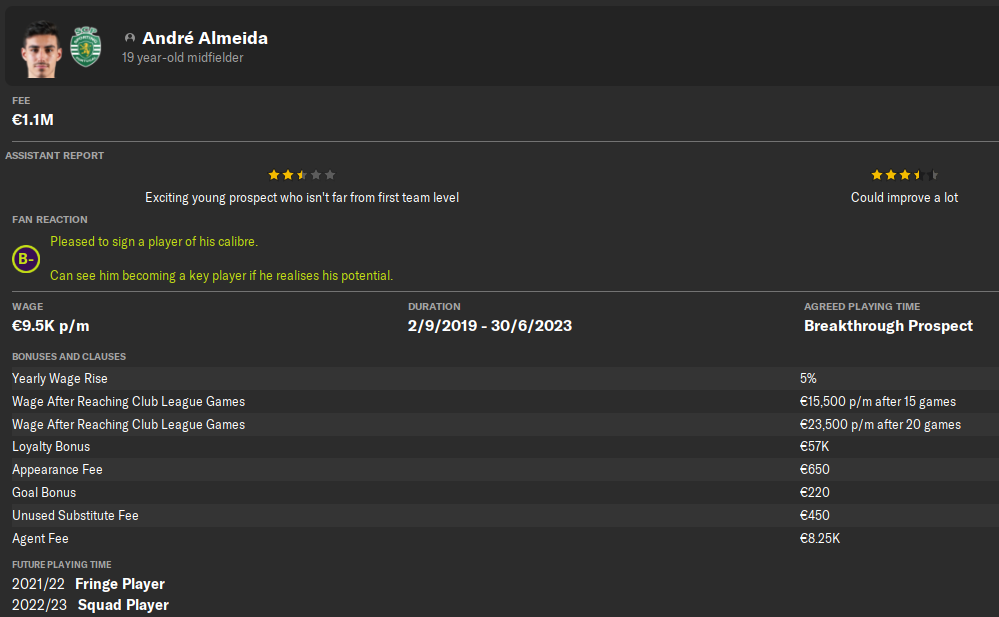Select the €9.5K p/m wage value
The height and width of the screenshot is (617, 999).
[50, 326]
